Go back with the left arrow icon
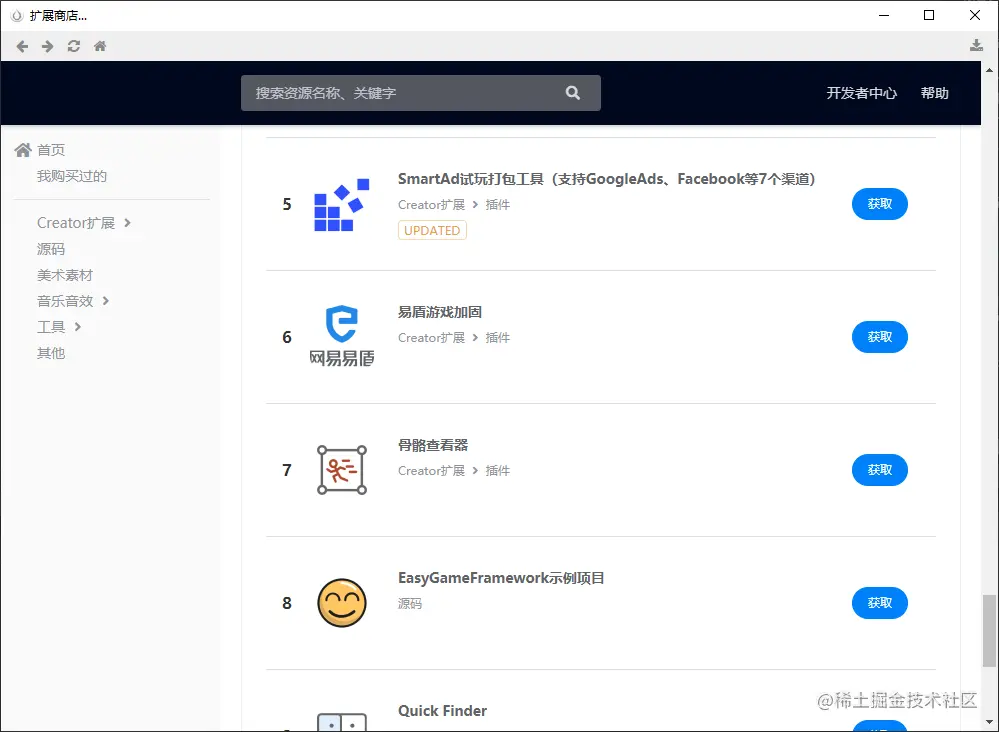999x732 pixels. [x=22, y=47]
